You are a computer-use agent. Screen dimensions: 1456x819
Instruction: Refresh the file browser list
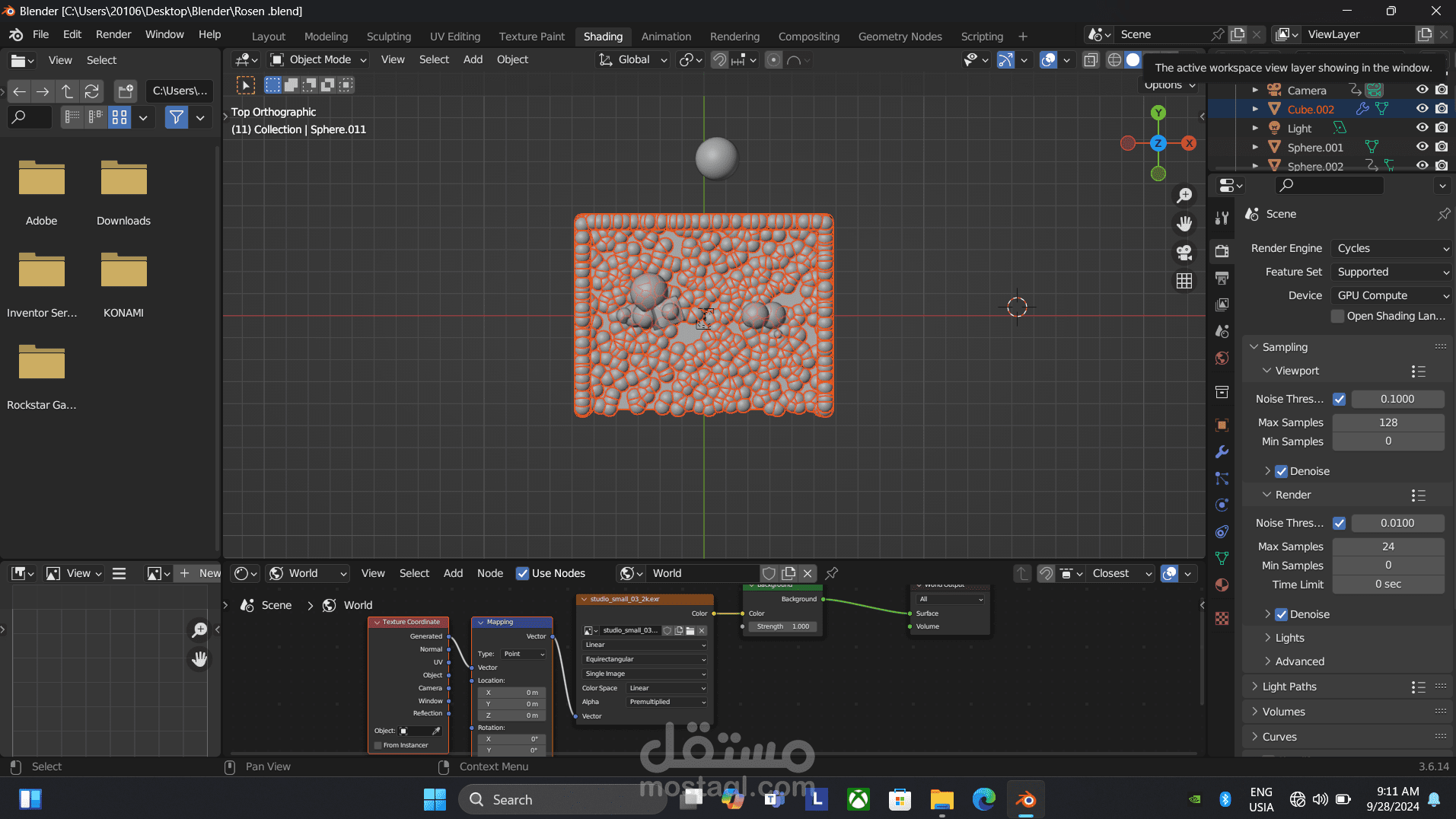pos(92,91)
